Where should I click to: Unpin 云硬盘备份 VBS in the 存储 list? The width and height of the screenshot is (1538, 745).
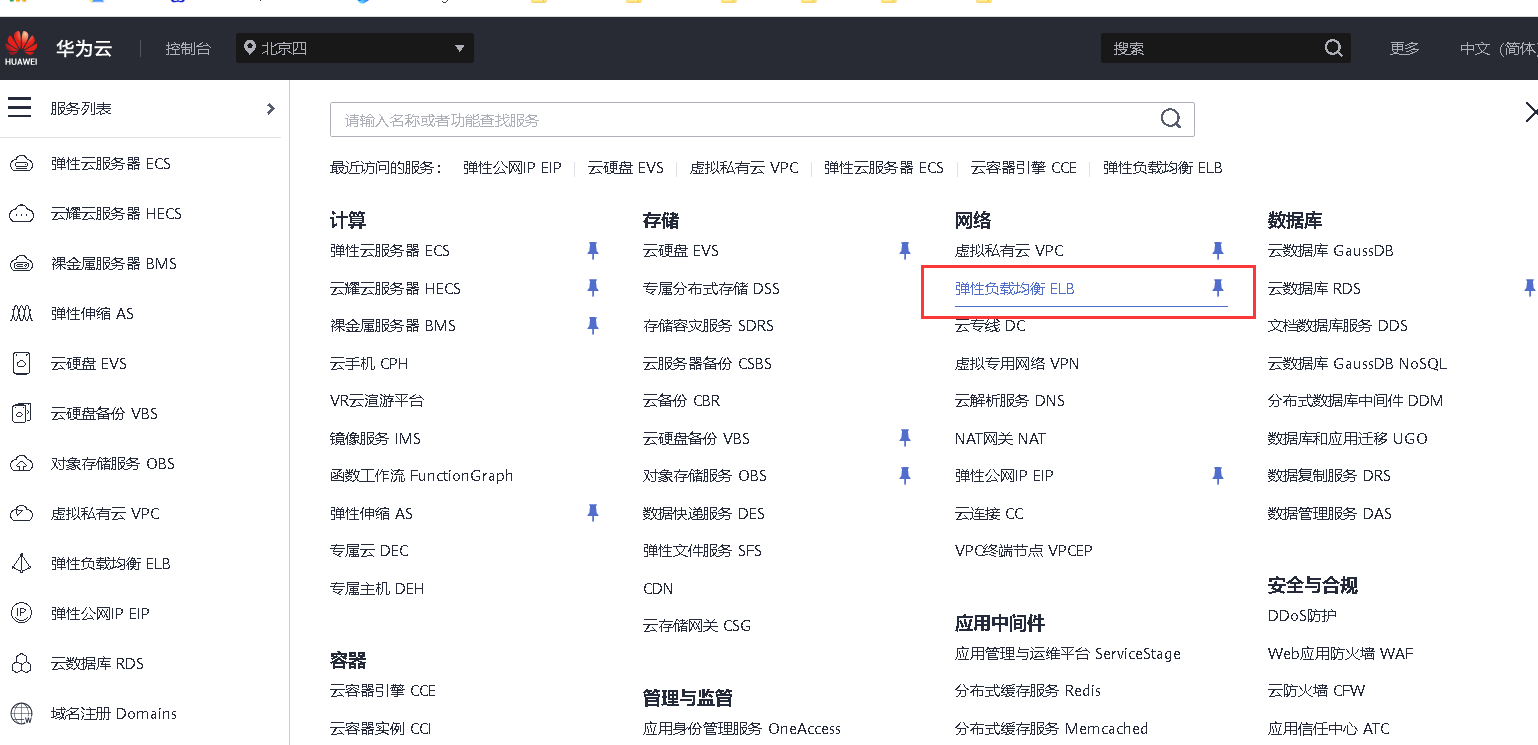(905, 438)
